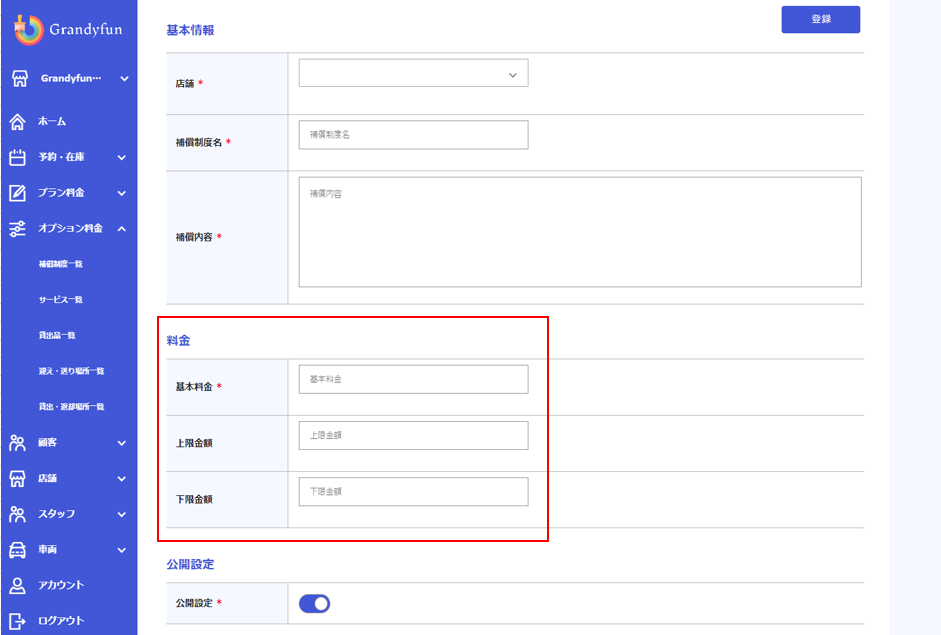Viewport: 941px width, 635px height.
Task: Click the calendar icon for 予約・在庫
Action: pos(17,157)
